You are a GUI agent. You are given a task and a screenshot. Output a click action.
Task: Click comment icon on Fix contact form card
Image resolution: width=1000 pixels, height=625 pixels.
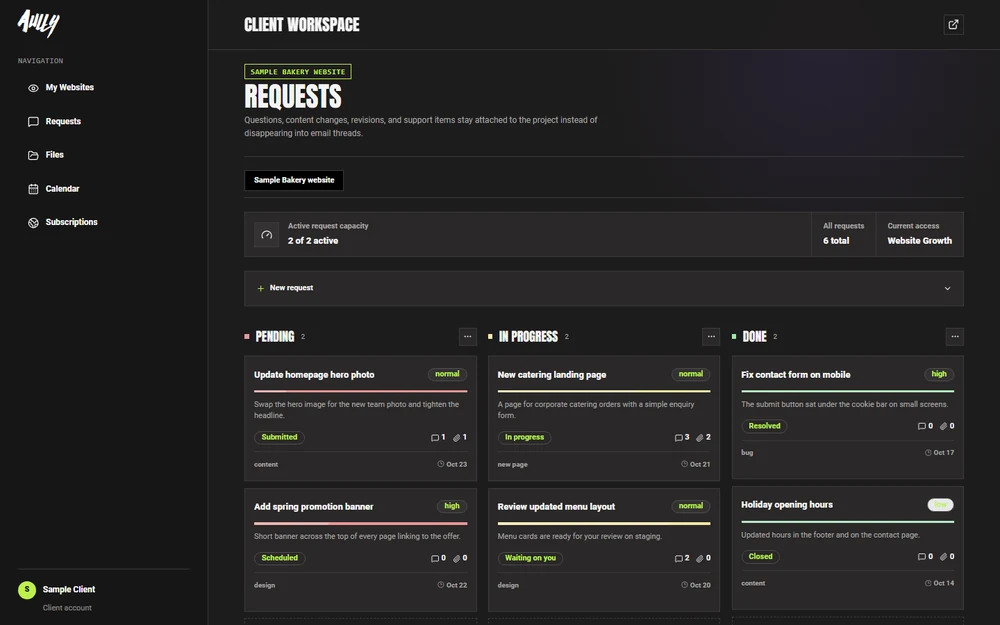tap(922, 426)
